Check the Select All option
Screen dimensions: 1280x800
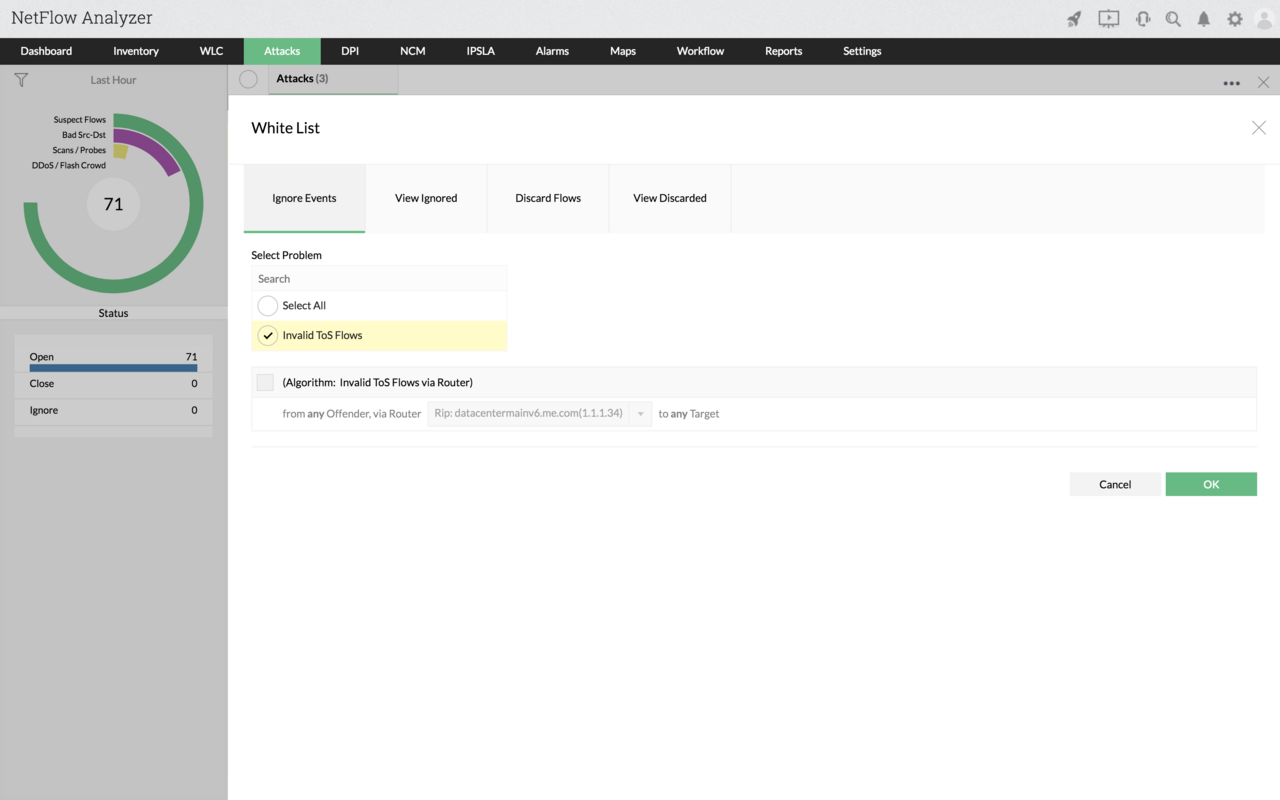coord(267,306)
